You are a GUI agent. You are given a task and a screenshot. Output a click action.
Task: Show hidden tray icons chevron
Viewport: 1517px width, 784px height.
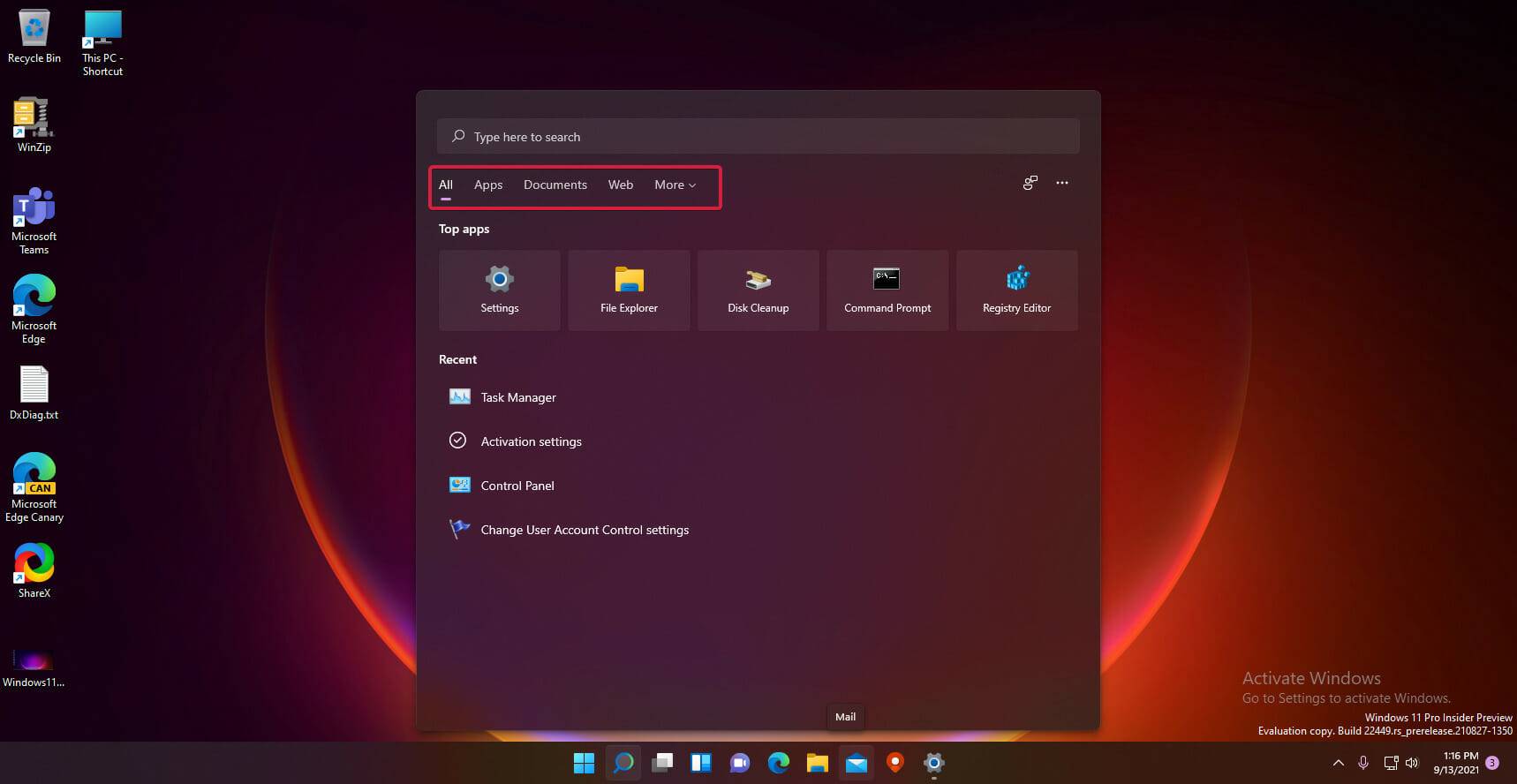click(x=1339, y=763)
